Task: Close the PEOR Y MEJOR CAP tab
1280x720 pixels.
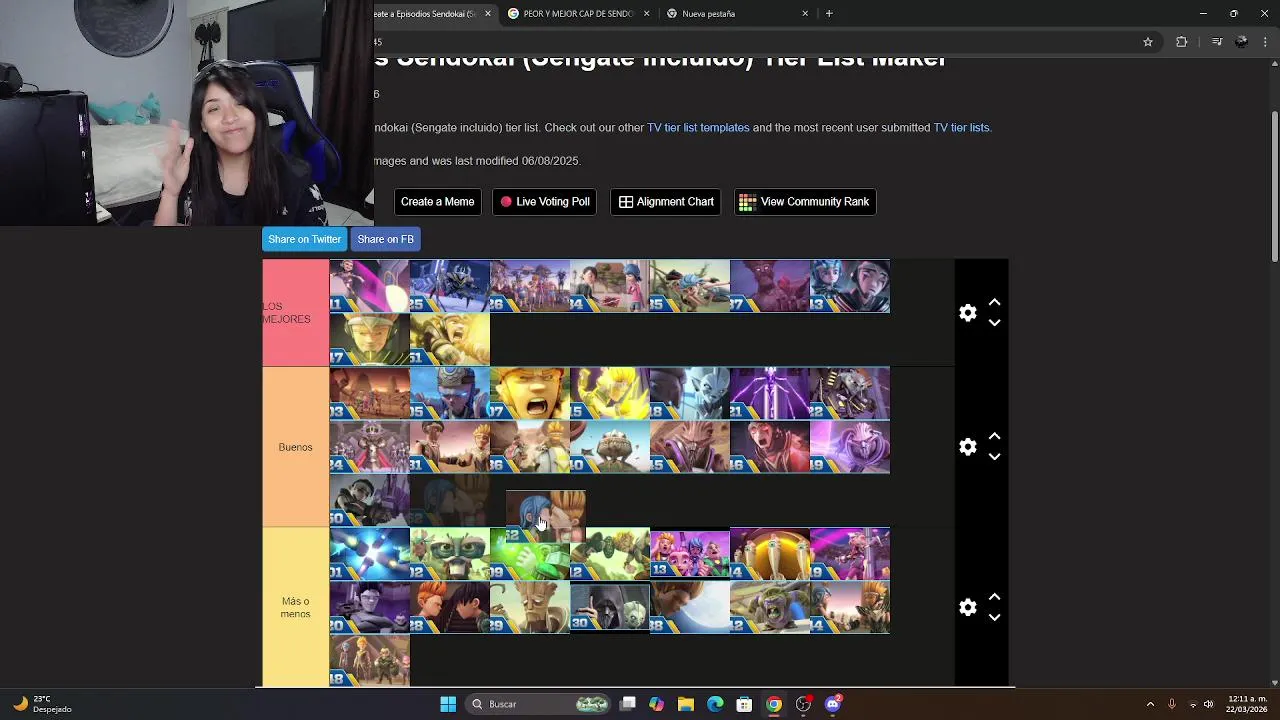Action: click(647, 14)
